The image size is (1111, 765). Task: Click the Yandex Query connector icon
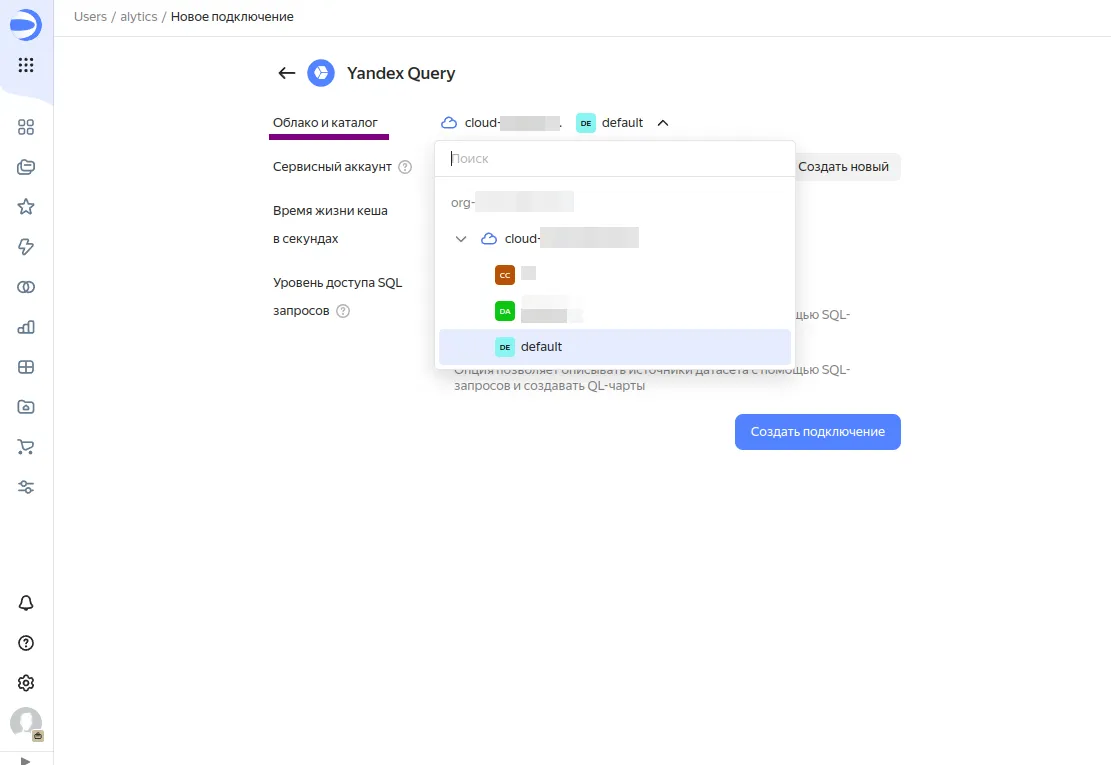click(321, 73)
